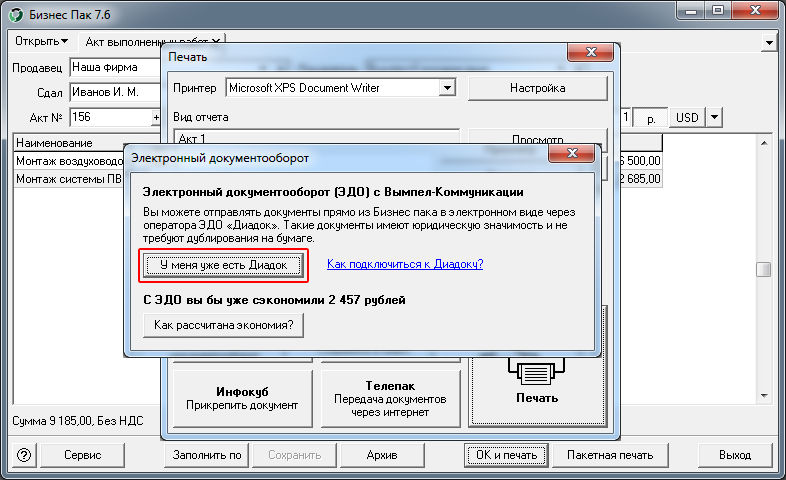Image resolution: width=786 pixels, height=480 pixels.
Task: Click the Настройка button in Печать
Action: [x=537, y=88]
